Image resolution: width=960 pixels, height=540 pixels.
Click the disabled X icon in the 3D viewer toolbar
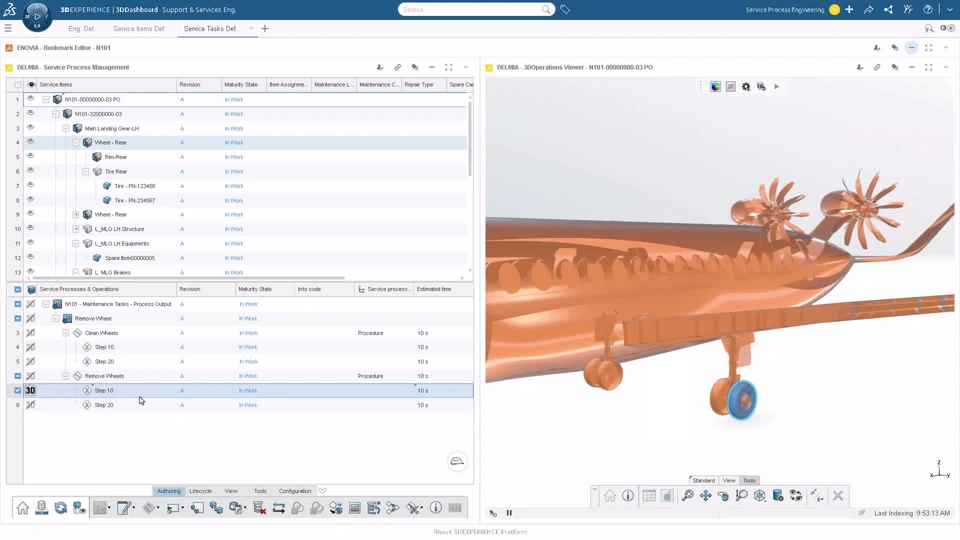click(x=838, y=496)
